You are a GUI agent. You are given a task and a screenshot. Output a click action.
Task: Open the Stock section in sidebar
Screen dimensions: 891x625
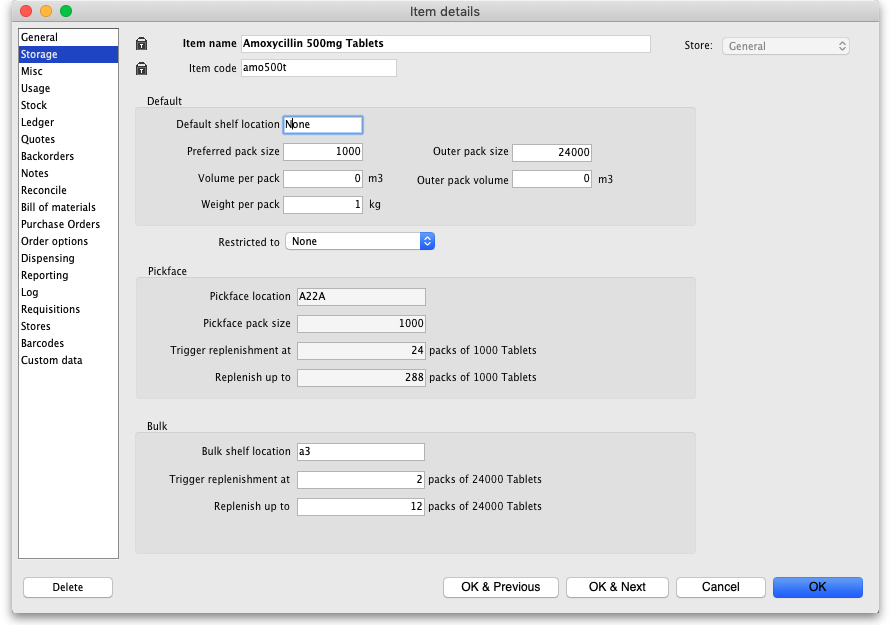tap(34, 105)
